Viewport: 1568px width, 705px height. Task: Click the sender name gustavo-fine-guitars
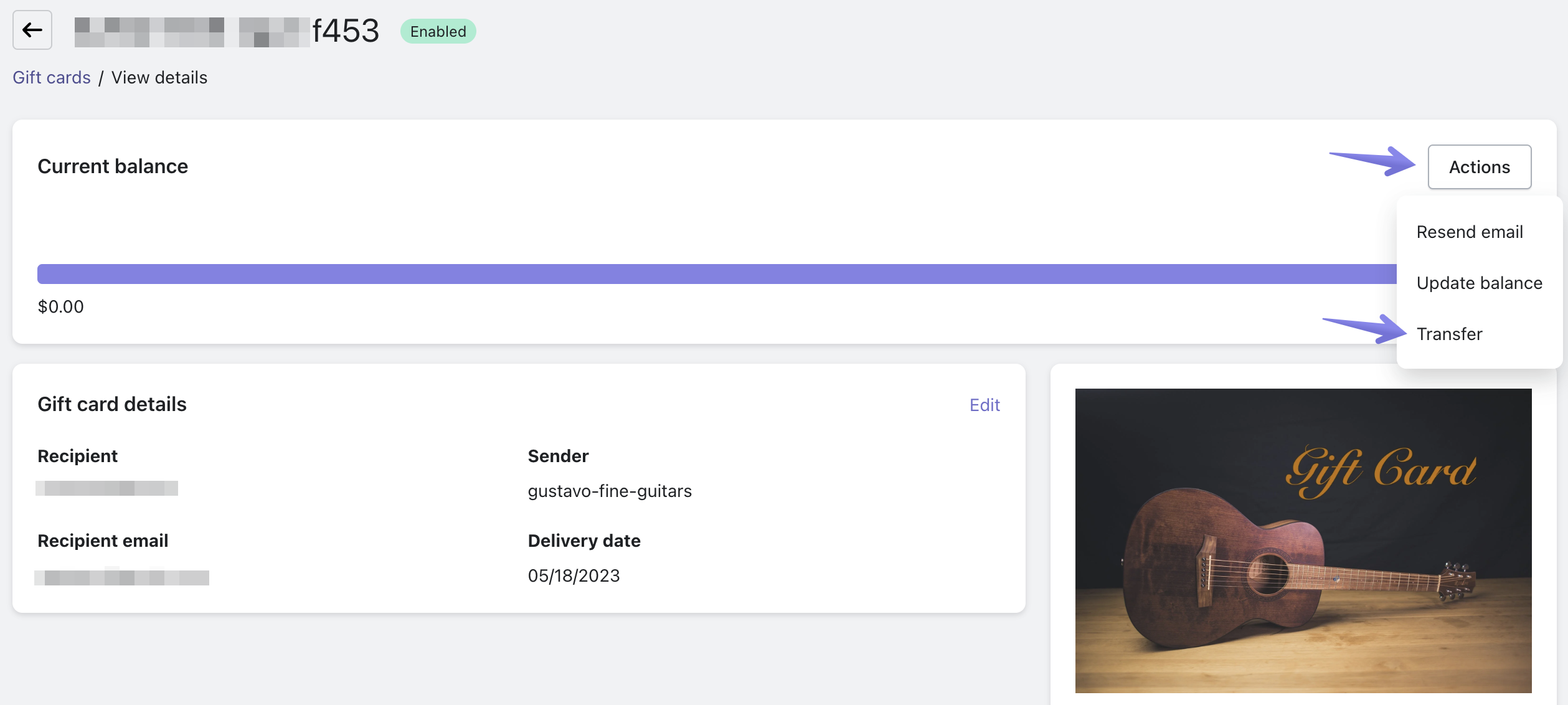(610, 491)
